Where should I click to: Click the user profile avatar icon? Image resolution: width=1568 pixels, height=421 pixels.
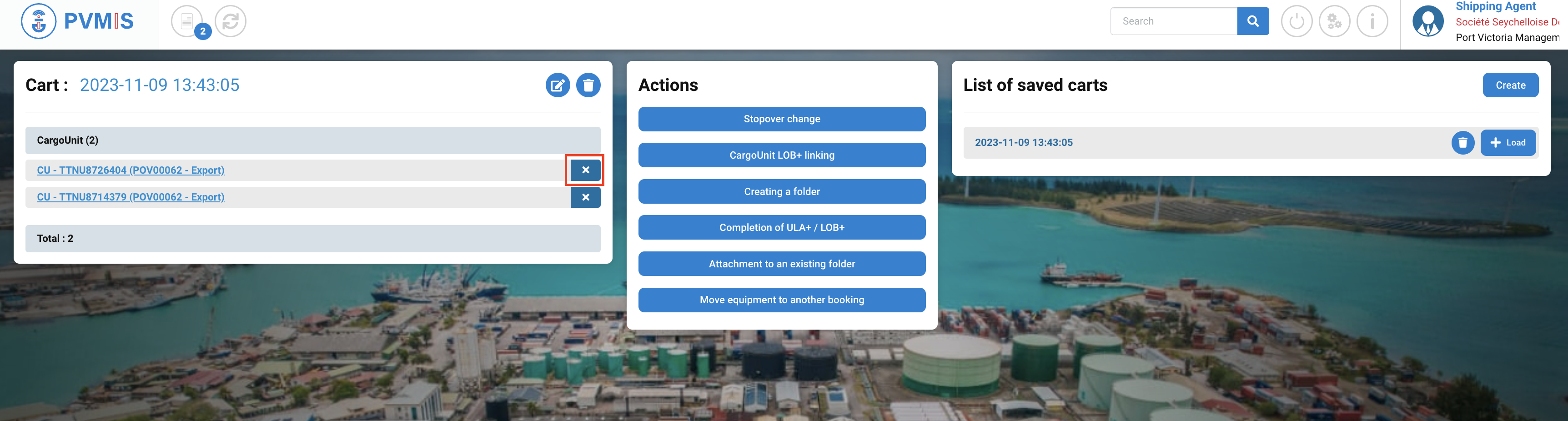click(x=1427, y=21)
